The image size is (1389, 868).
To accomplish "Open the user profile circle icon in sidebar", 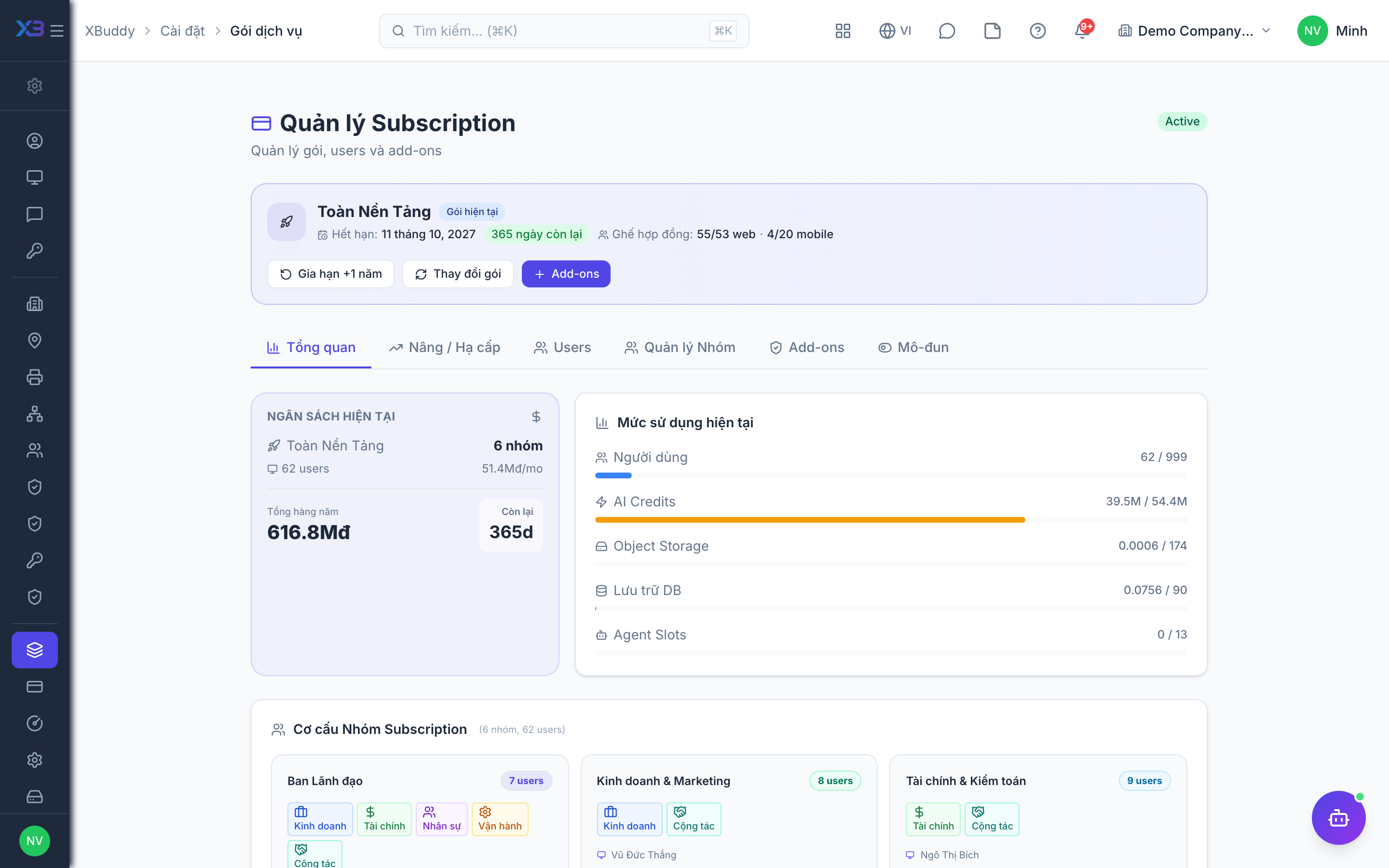I will [x=34, y=141].
